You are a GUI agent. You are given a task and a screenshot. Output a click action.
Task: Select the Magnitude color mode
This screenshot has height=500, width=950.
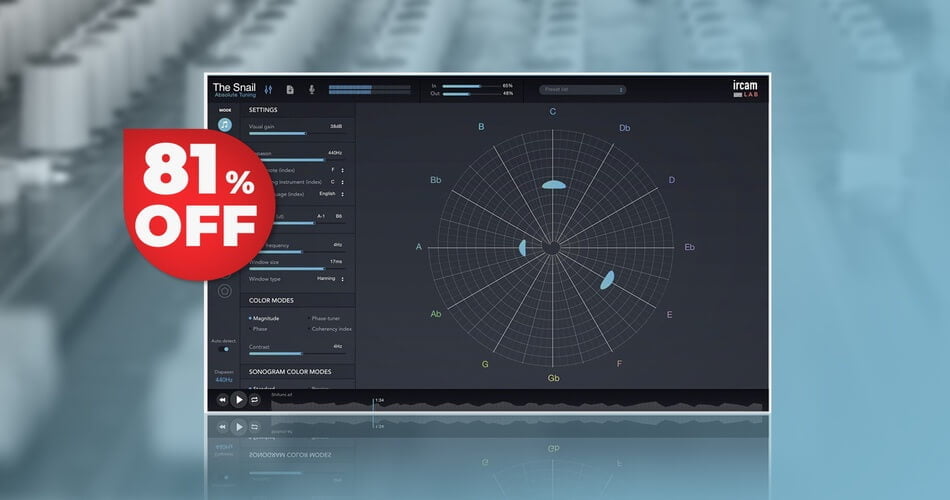(x=264, y=318)
